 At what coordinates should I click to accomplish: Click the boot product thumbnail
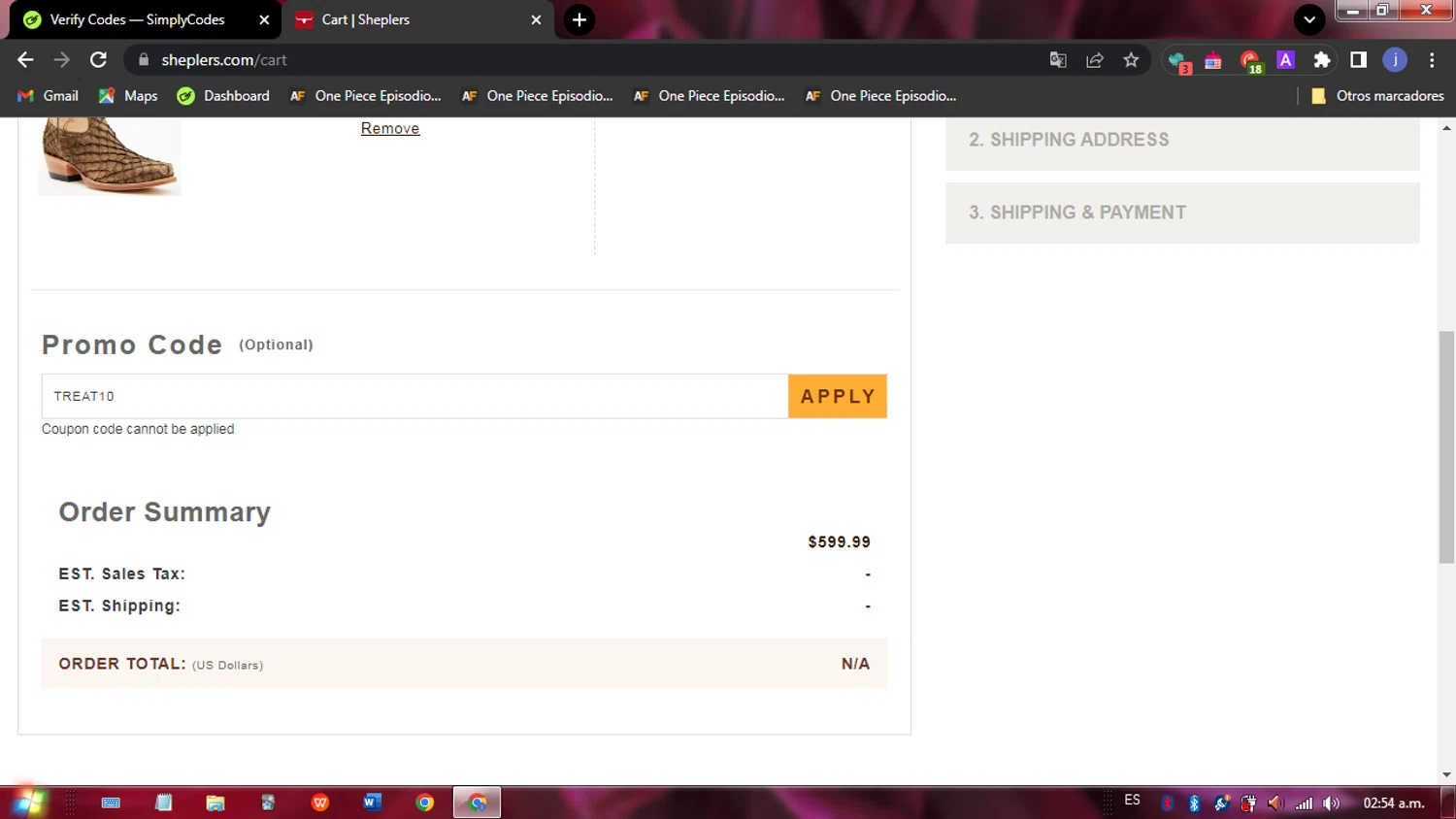point(110,155)
